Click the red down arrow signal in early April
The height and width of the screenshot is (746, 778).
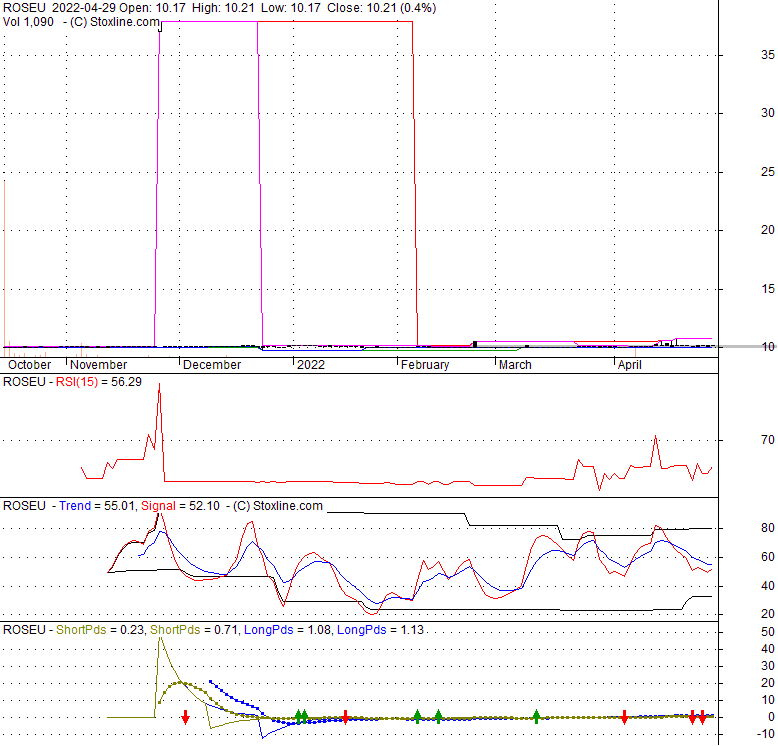coord(624,717)
